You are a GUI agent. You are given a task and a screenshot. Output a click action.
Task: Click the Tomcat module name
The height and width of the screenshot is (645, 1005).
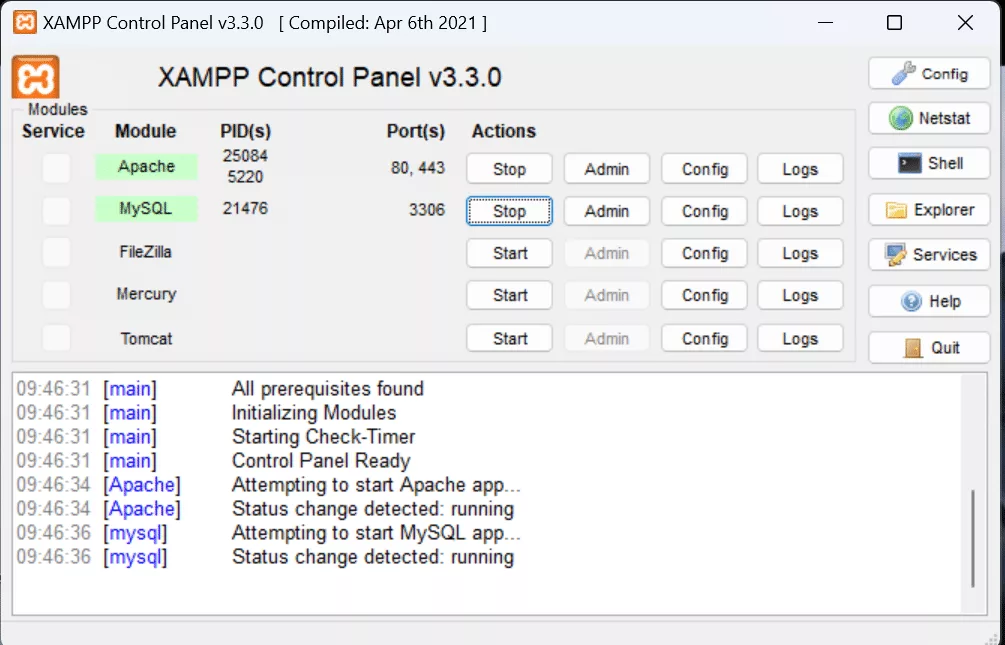(x=146, y=339)
